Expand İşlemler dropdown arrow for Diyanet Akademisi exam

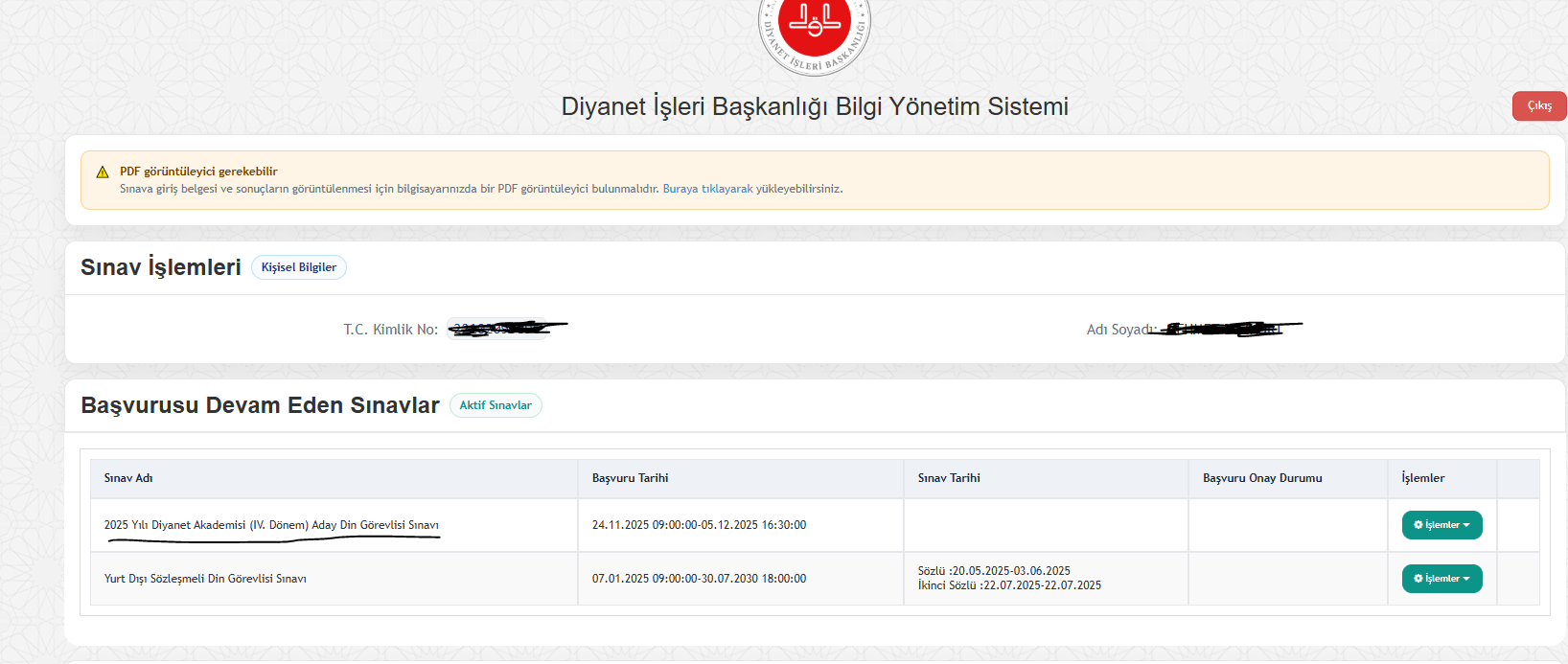[1466, 525]
